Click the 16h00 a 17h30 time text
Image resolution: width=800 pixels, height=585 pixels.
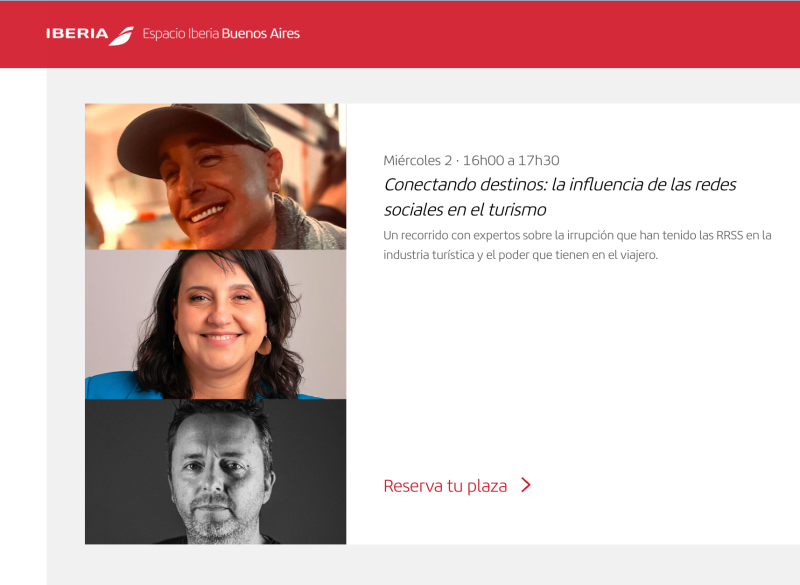pyautogui.click(x=511, y=160)
